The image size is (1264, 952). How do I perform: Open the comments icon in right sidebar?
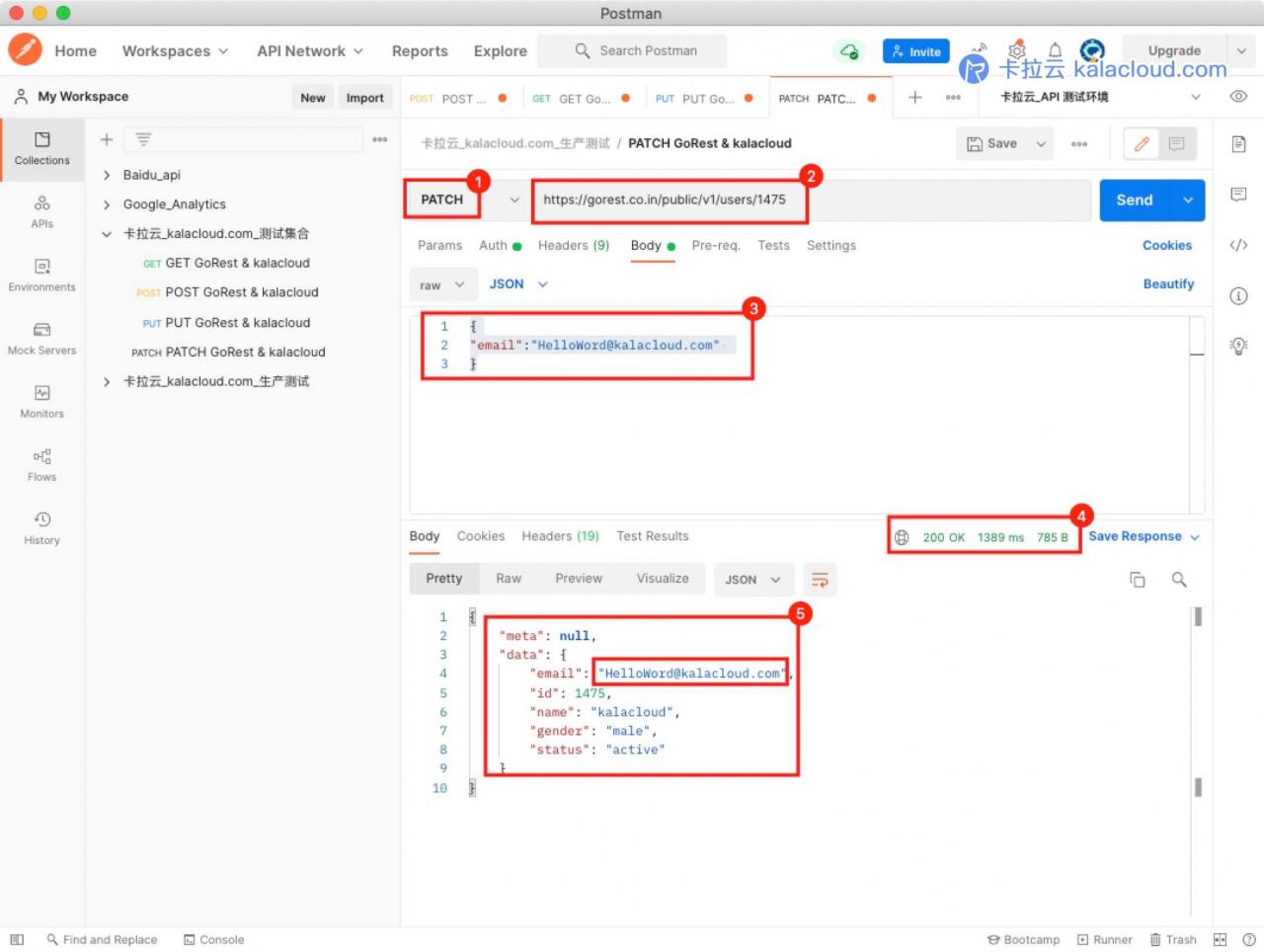tap(1238, 195)
